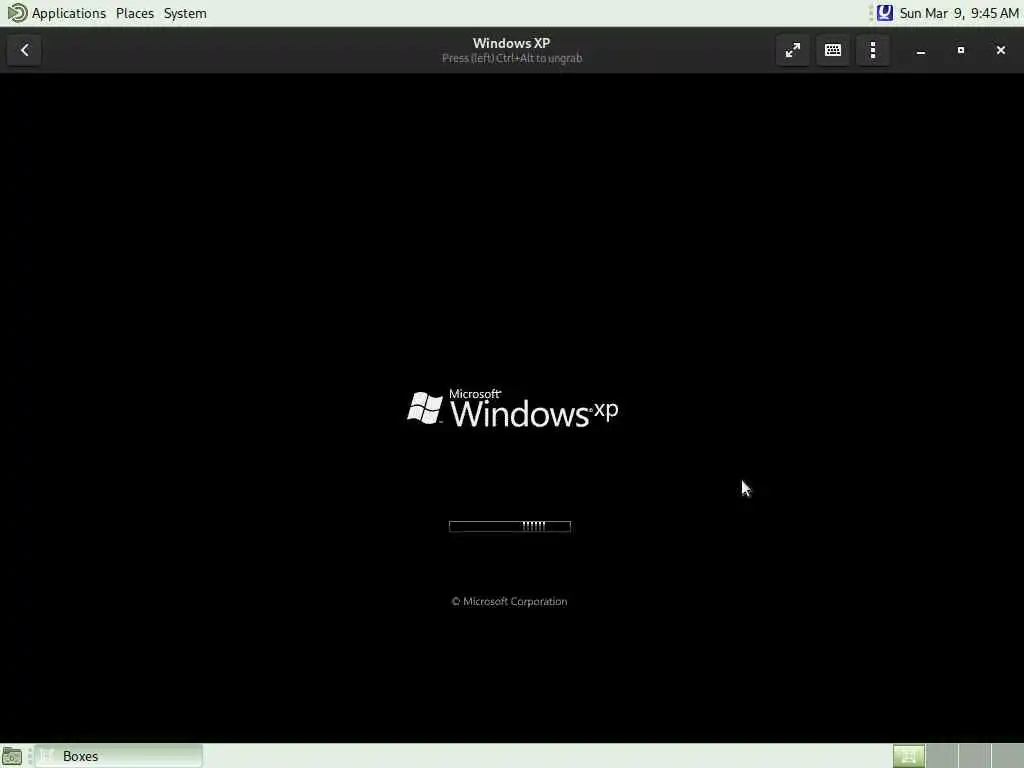Click the © Microsoft Corporation text
Screen dimensions: 1024x768
pos(509,601)
